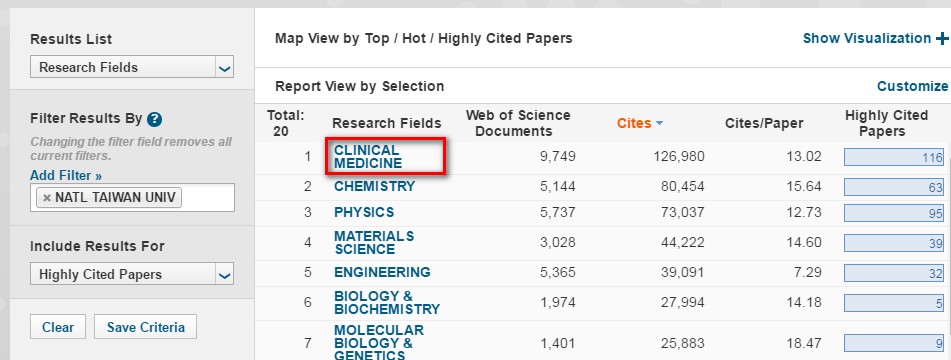Open the PHYSICS research field
The height and width of the screenshot is (360, 951).
click(x=364, y=212)
